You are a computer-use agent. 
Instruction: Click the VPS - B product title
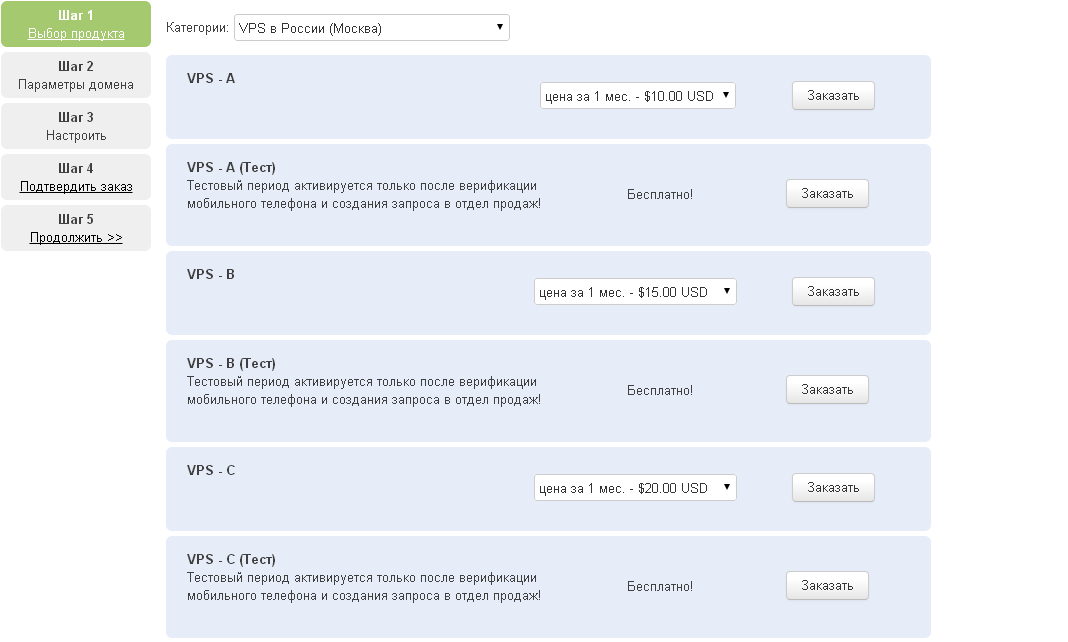coord(210,274)
